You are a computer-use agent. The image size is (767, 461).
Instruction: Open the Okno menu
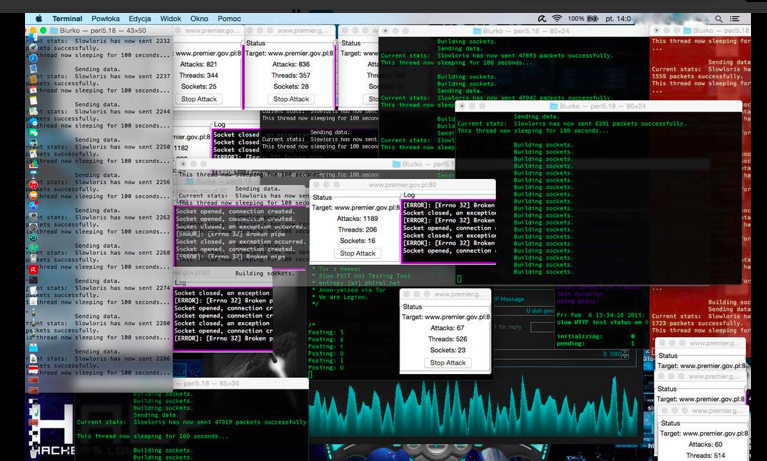tap(199, 19)
